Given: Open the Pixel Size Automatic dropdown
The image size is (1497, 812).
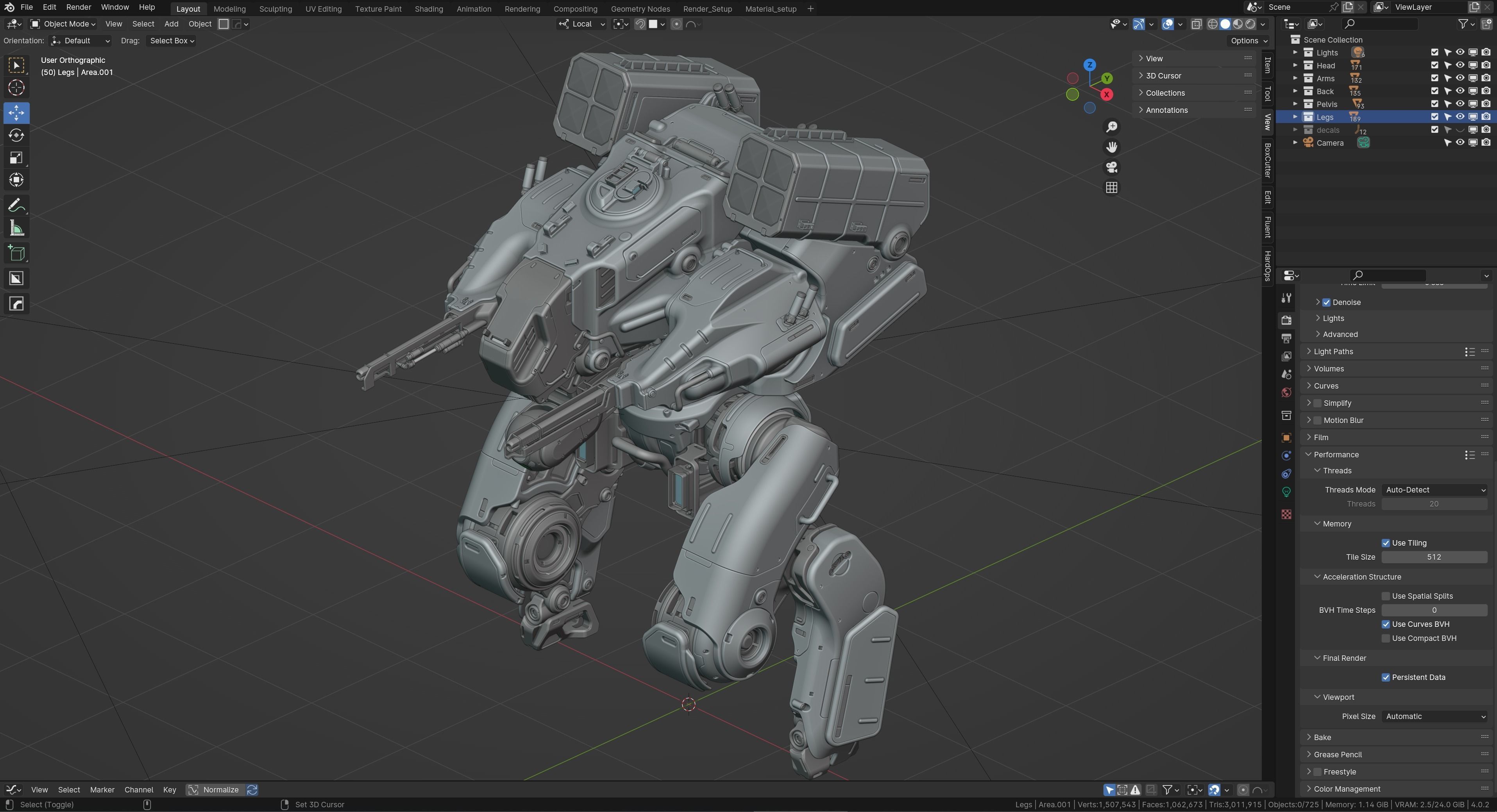Looking at the screenshot, I should click(x=1434, y=717).
